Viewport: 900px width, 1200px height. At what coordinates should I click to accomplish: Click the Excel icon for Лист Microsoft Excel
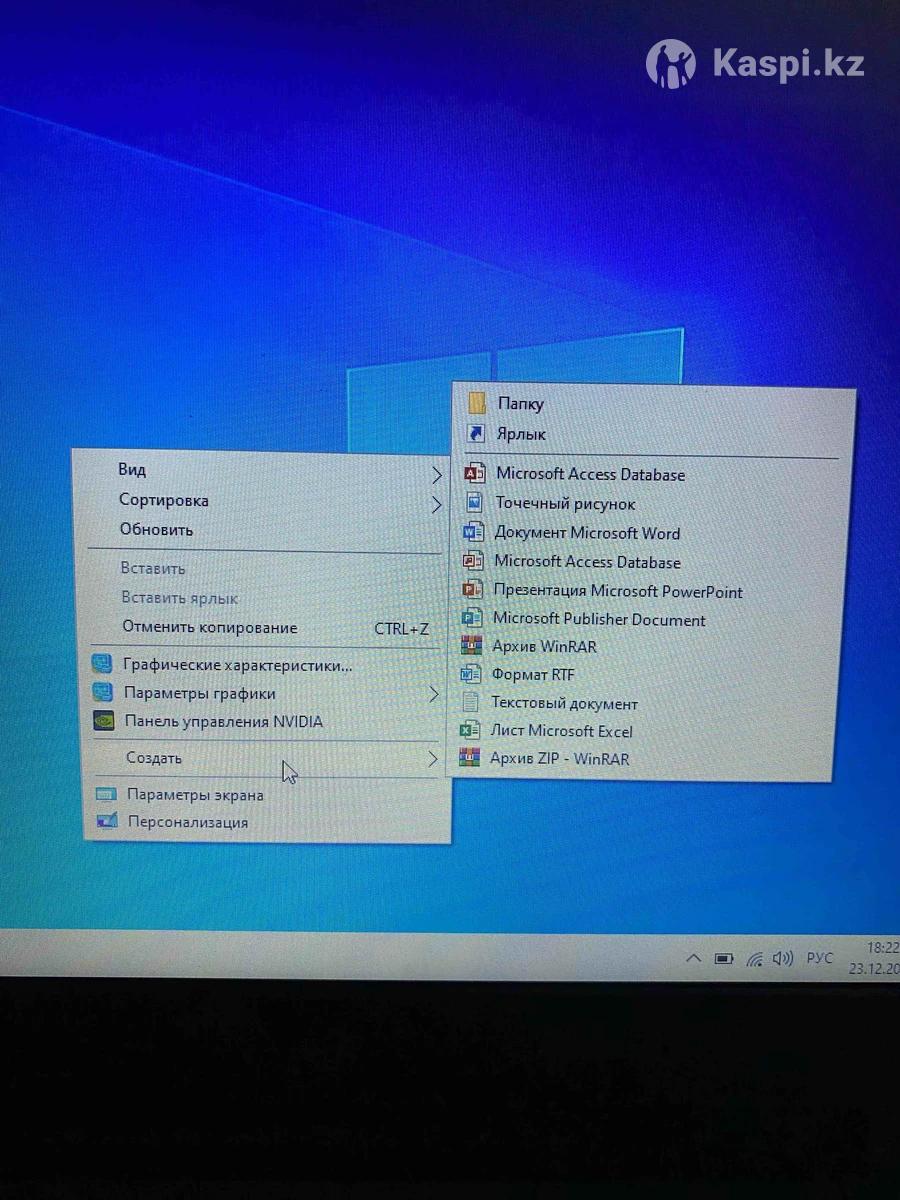click(469, 731)
